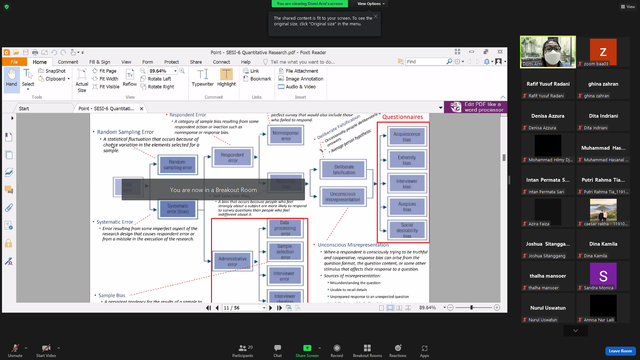Rotate the page right
Screen dimensions: 640x360
(x=157, y=87)
